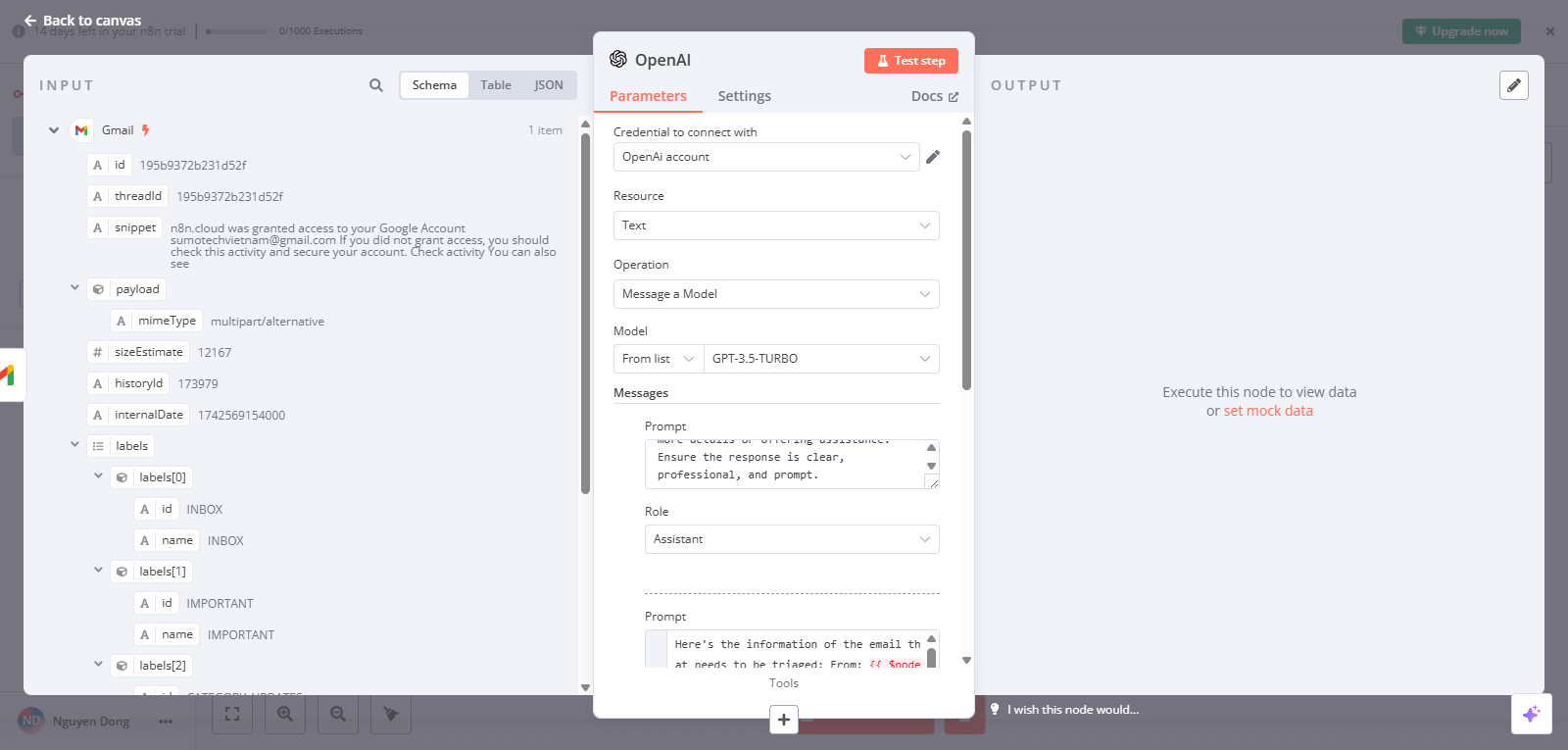Click the search icon in Input panel

point(375,85)
